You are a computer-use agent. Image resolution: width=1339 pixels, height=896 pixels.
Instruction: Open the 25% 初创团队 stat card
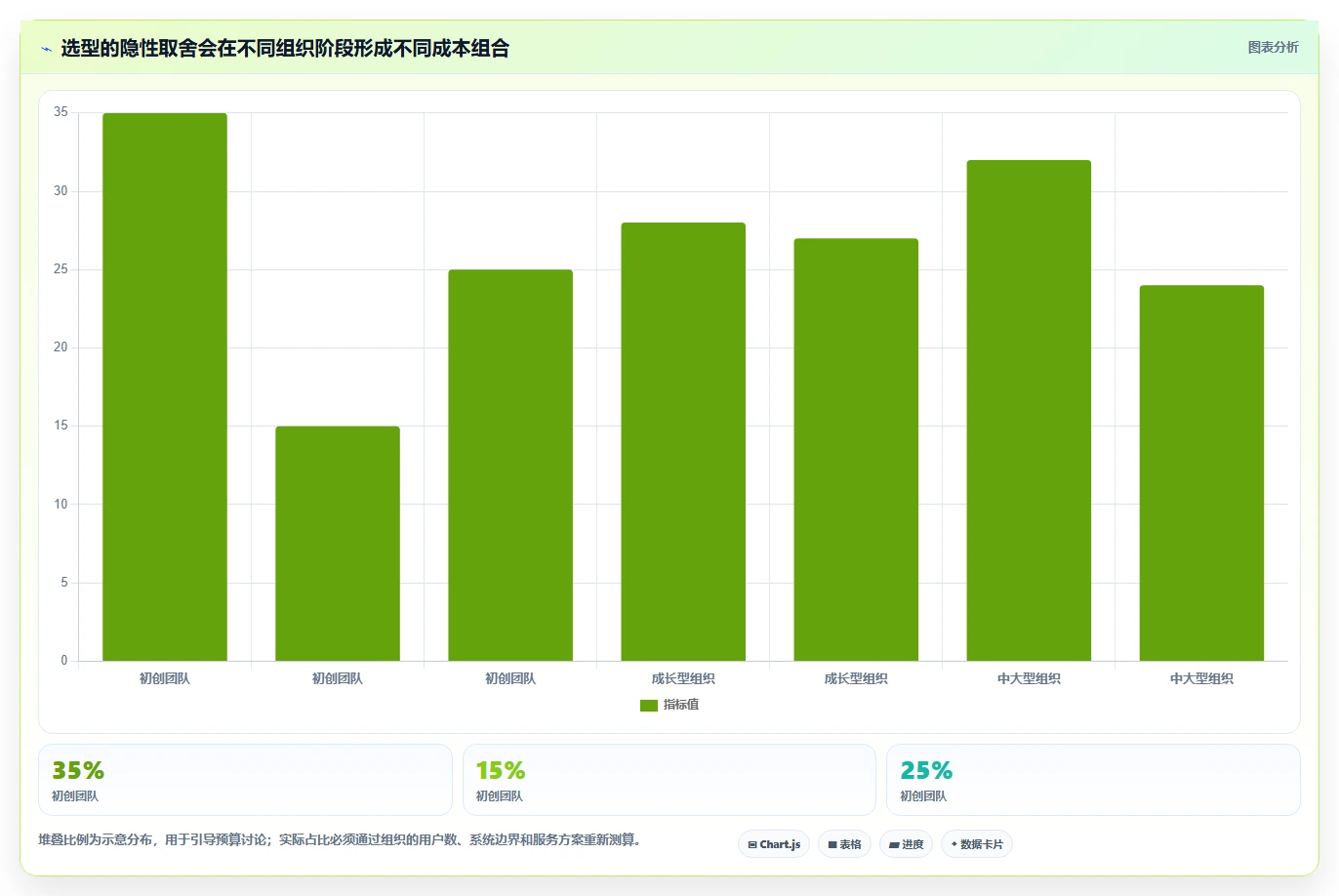click(x=1093, y=780)
